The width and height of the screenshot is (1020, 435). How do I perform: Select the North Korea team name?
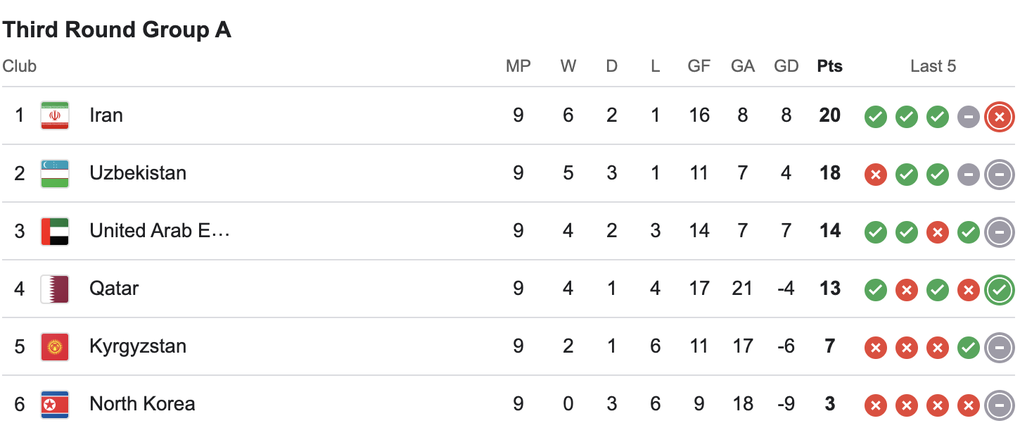click(x=142, y=404)
